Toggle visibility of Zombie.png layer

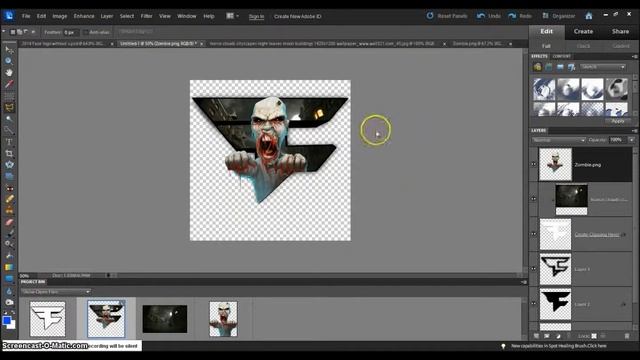click(533, 164)
